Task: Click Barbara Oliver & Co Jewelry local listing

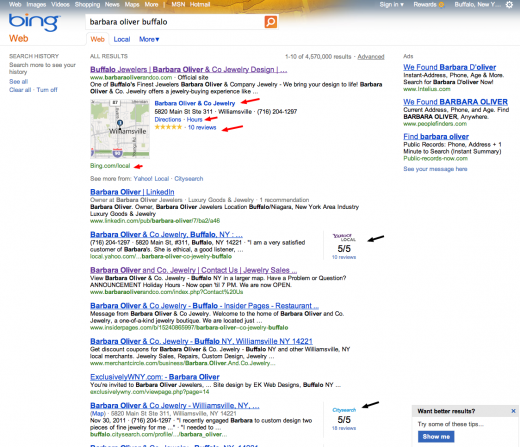Action: (x=195, y=103)
